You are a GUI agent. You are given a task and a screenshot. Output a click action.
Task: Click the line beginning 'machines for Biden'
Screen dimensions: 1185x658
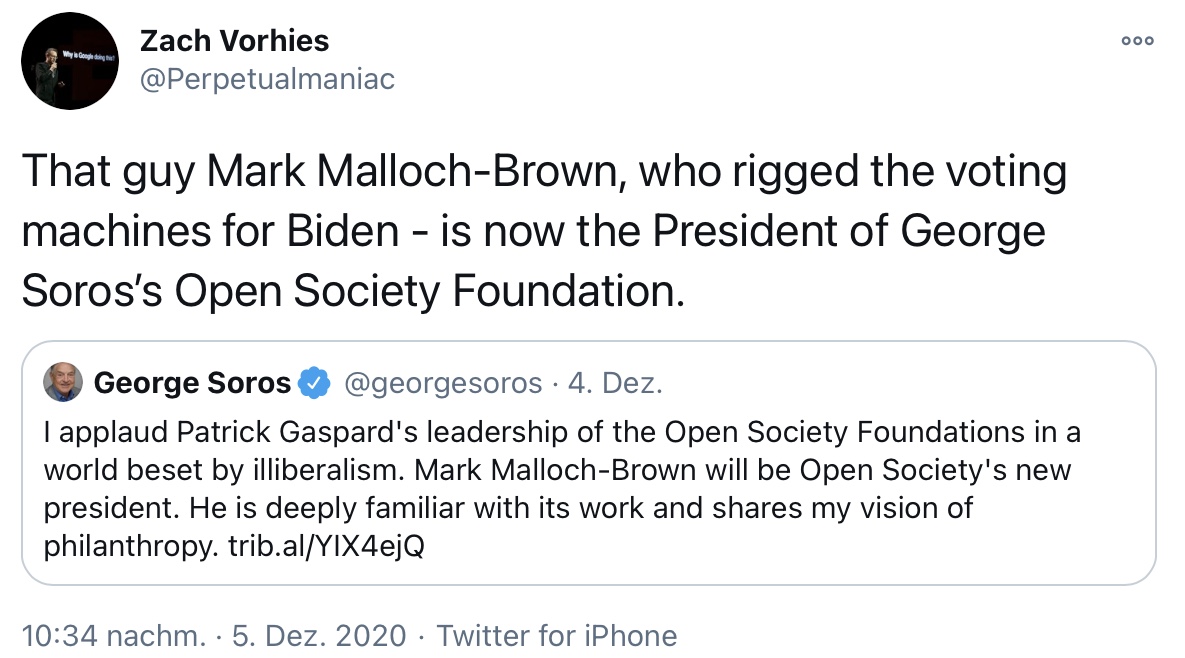pos(534,230)
